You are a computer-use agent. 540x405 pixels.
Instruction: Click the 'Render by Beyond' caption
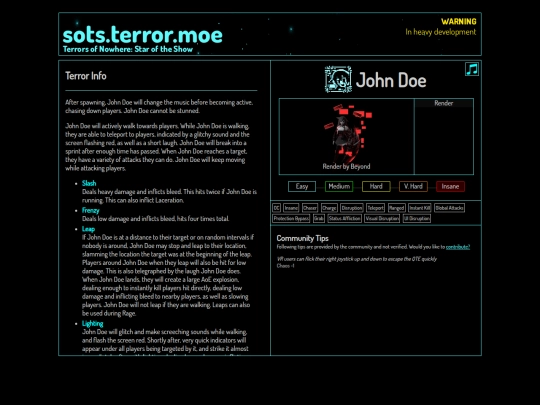pos(346,166)
